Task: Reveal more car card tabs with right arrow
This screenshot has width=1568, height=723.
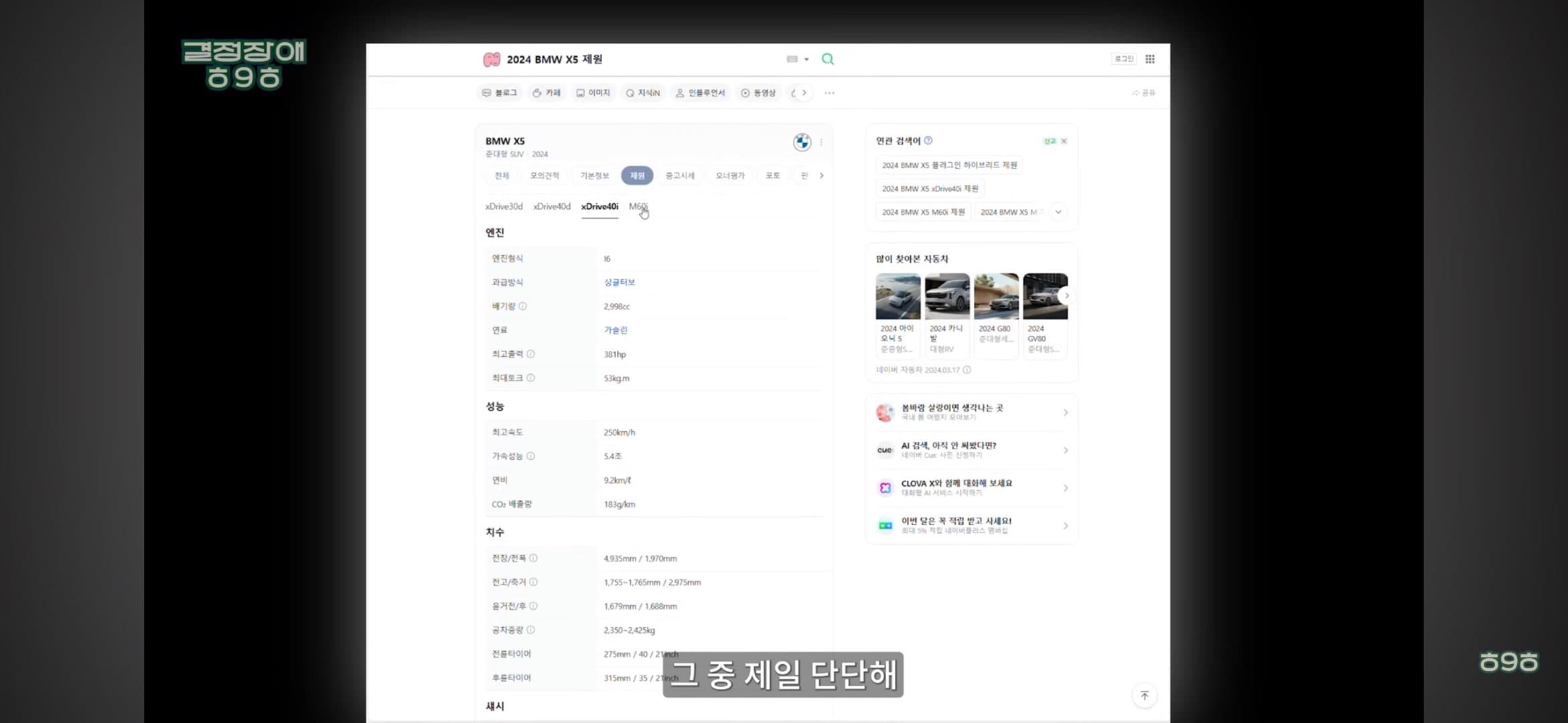Action: pyautogui.click(x=821, y=175)
